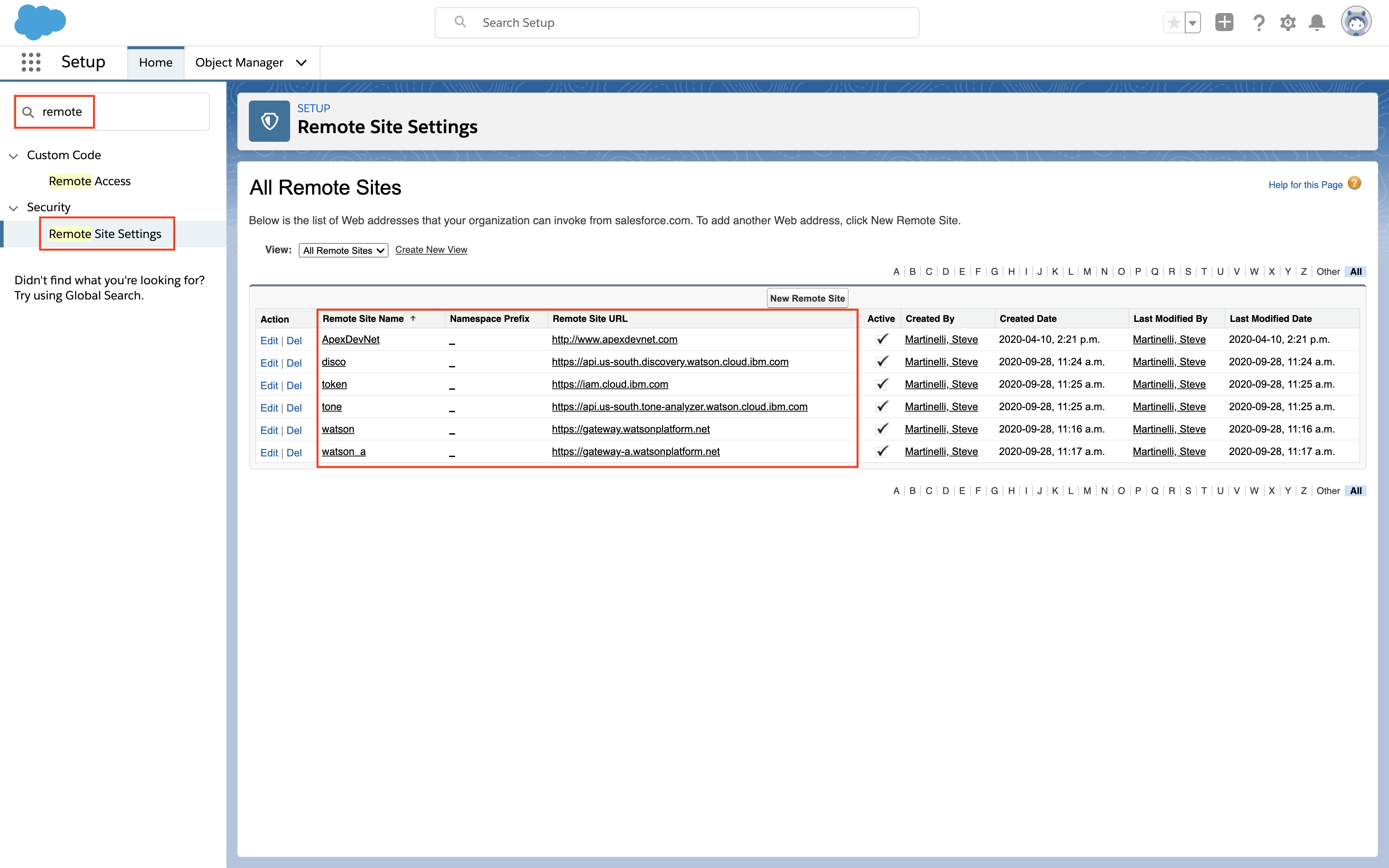1389x868 pixels.
Task: Open the Favorites star icon
Action: pos(1174,23)
